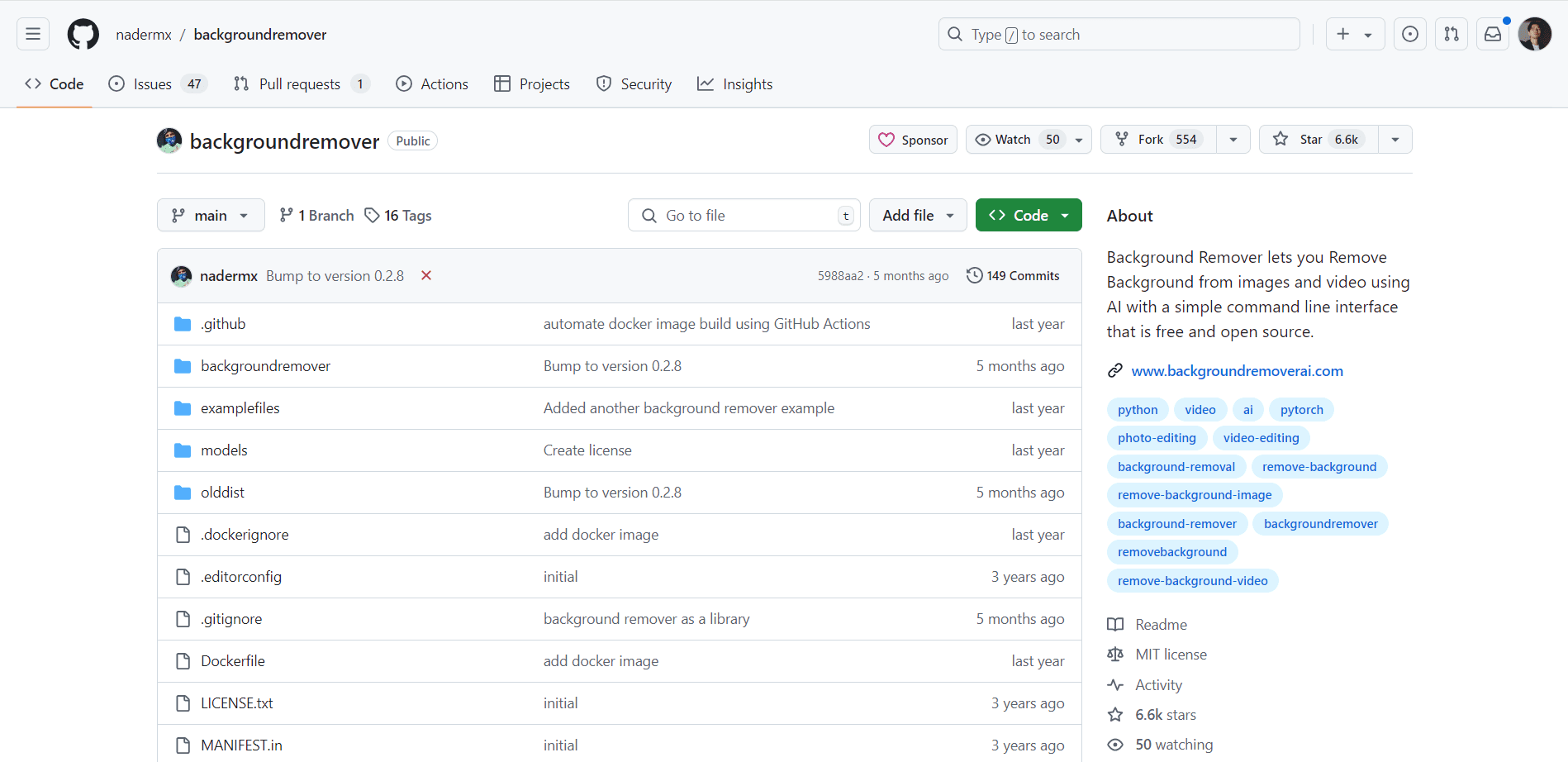Screen dimensions: 1568x762
Task: Open the notifications inbox icon
Action: point(1493,34)
